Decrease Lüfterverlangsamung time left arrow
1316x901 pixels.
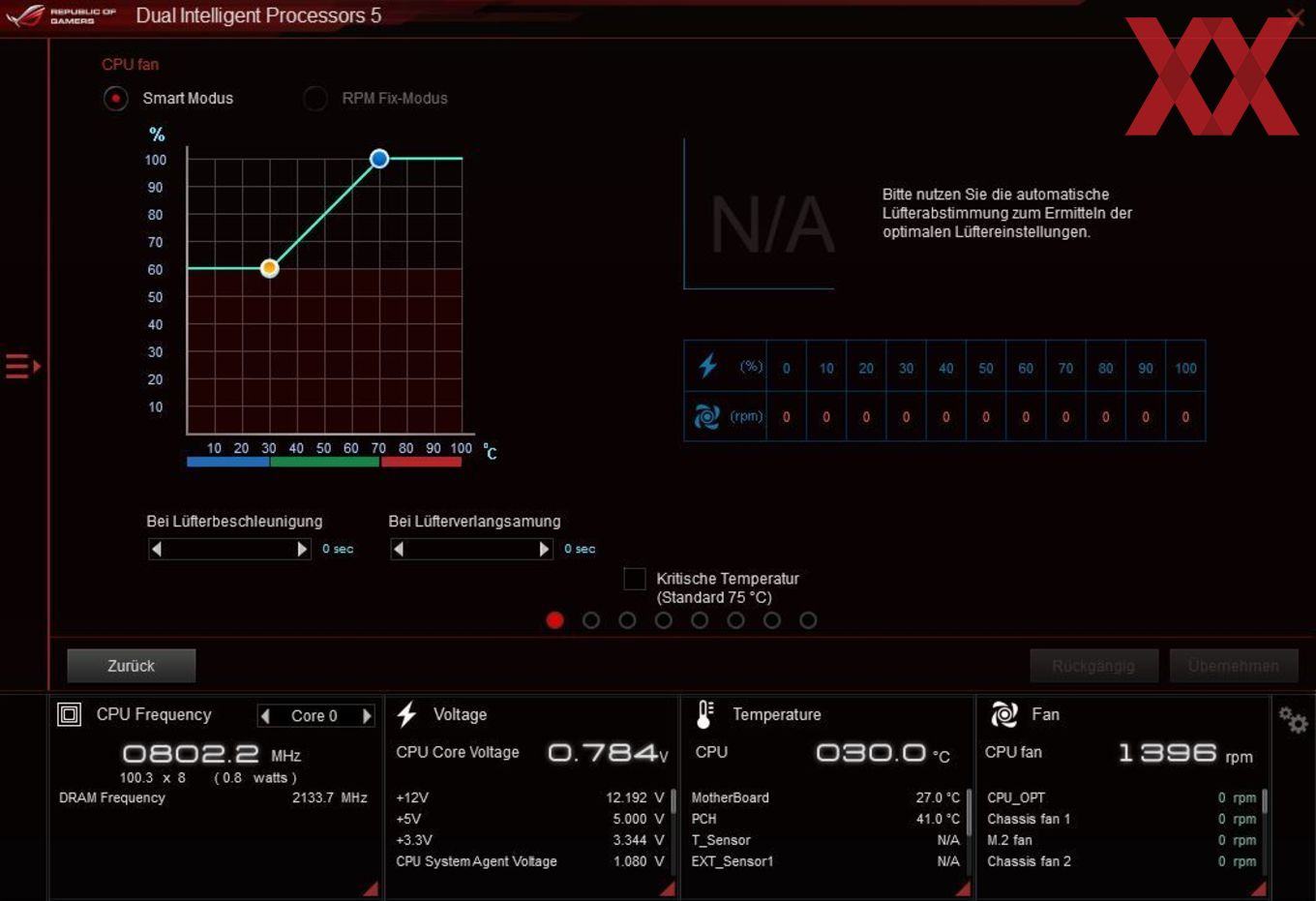click(x=399, y=549)
